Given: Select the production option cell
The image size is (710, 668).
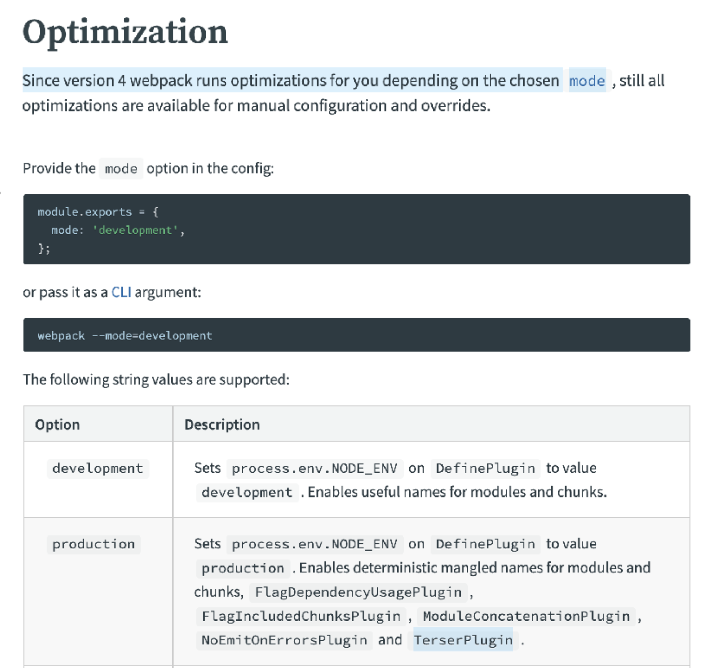Looking at the screenshot, I should pos(94,544).
